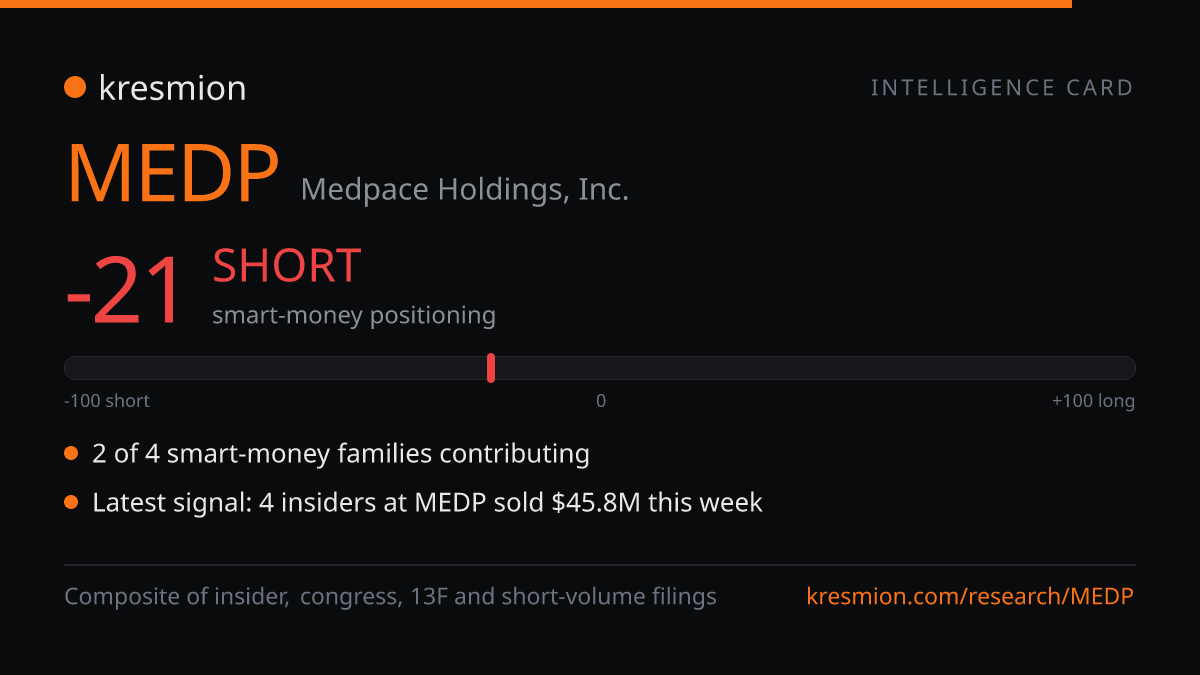Click the smart-money positioning caption
Viewport: 1200px width, 675px height.
354,316
